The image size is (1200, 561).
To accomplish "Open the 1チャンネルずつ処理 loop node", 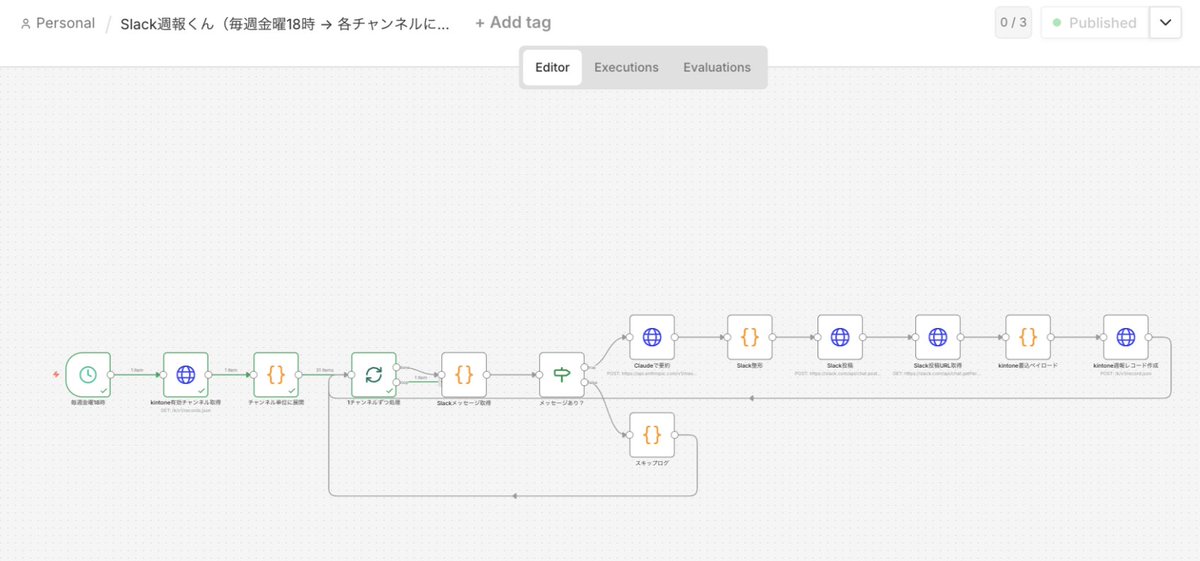I will pyautogui.click(x=374, y=374).
